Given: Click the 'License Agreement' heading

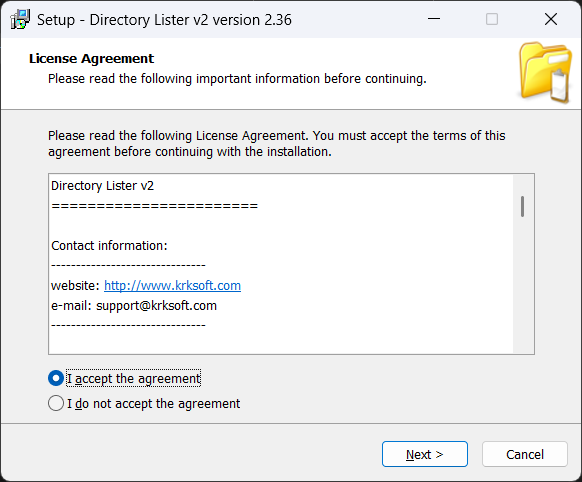Looking at the screenshot, I should tap(91, 59).
